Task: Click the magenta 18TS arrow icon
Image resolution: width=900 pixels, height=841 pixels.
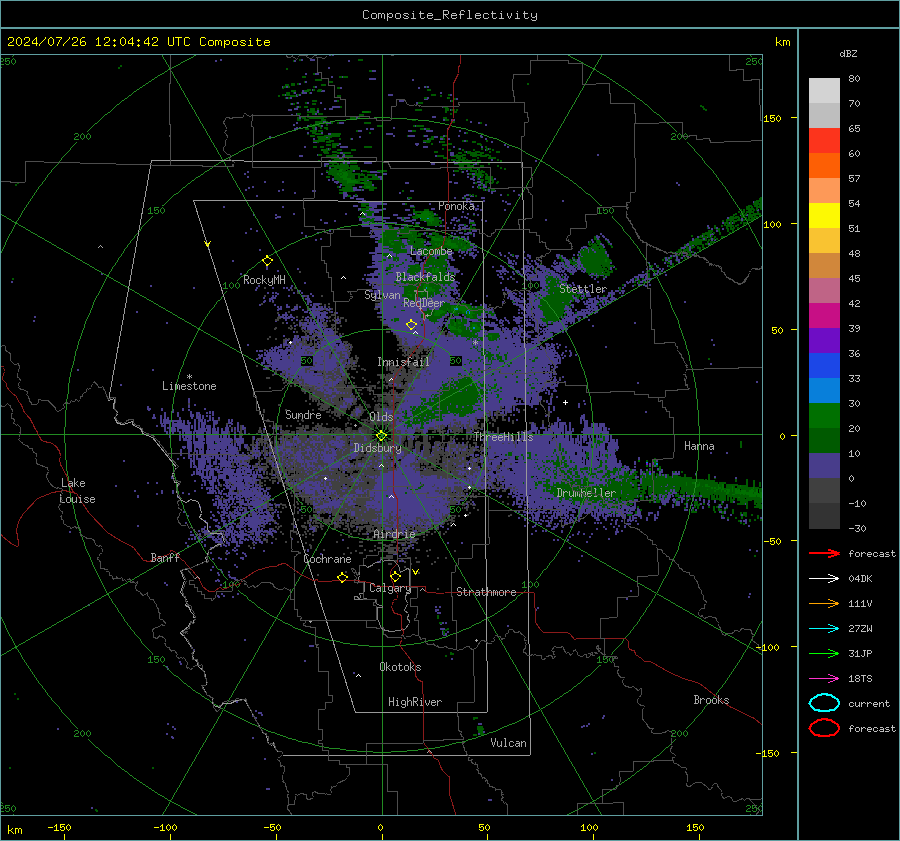Action: point(824,679)
